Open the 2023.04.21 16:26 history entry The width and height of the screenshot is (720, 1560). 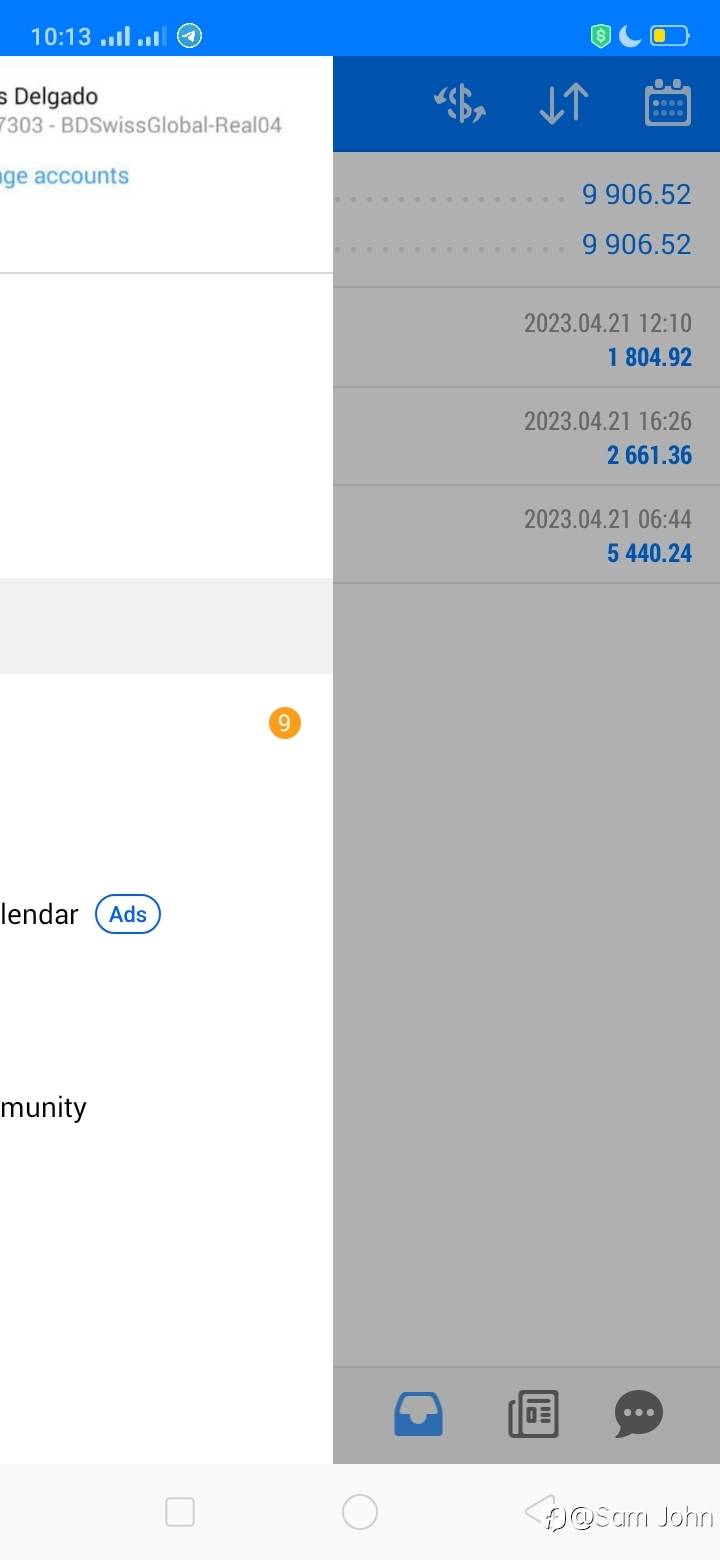point(526,437)
